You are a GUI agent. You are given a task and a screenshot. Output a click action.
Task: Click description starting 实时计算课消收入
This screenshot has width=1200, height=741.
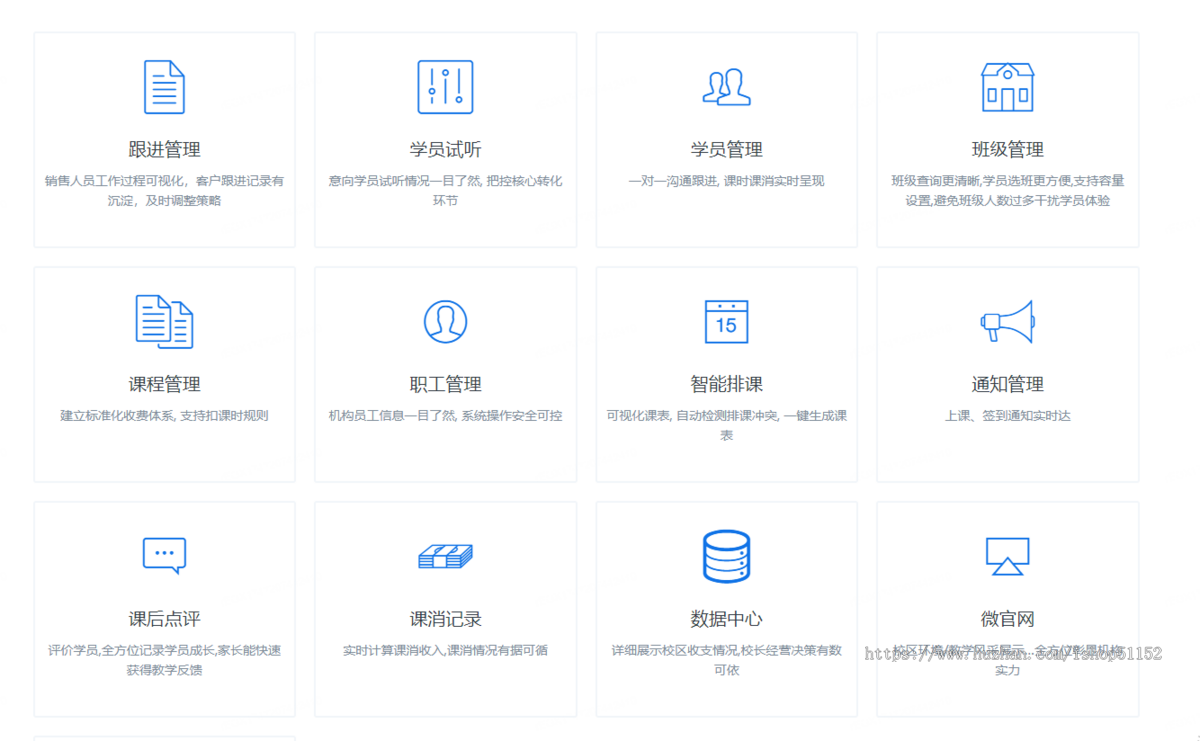tap(445, 651)
